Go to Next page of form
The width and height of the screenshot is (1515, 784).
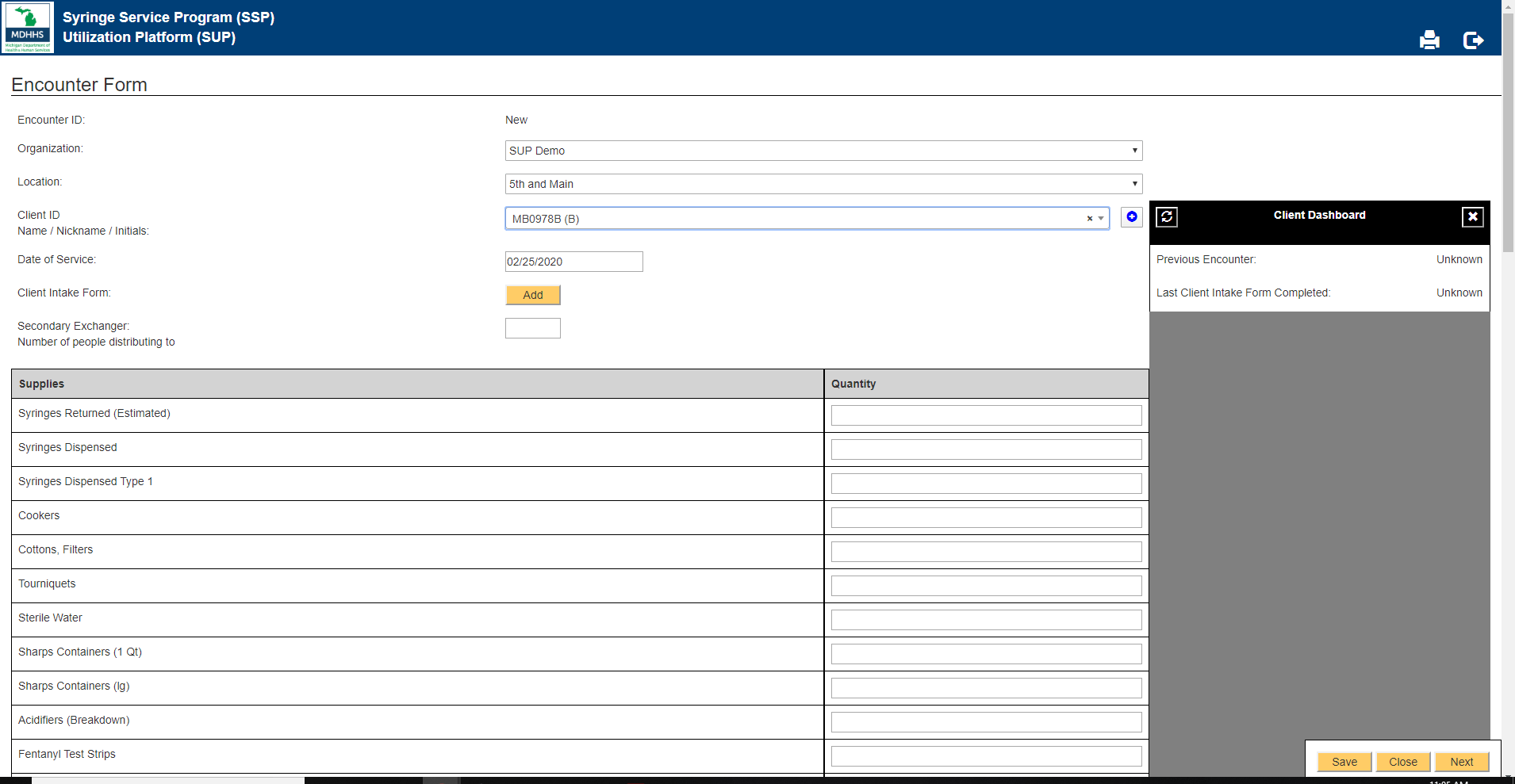pyautogui.click(x=1461, y=762)
